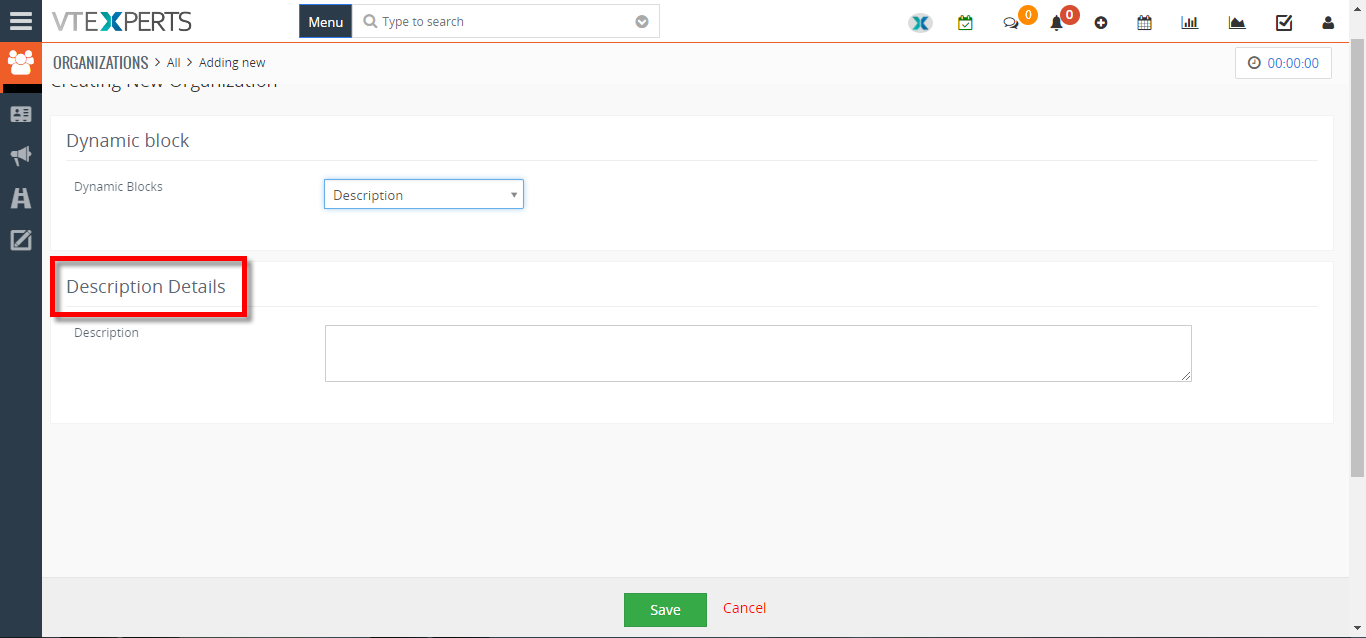
Task: Open the notifications bell icon
Action: [1056, 23]
